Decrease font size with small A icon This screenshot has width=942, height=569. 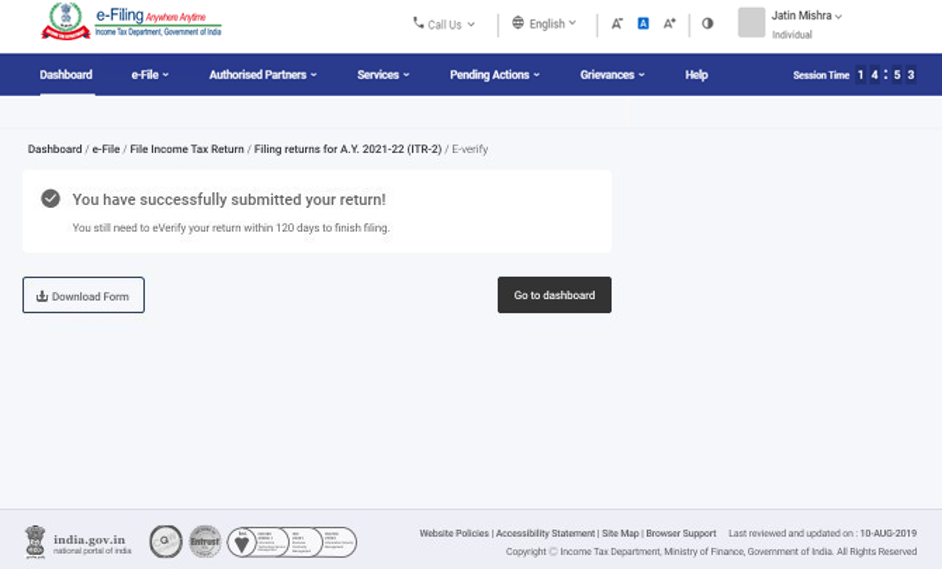pyautogui.click(x=617, y=24)
